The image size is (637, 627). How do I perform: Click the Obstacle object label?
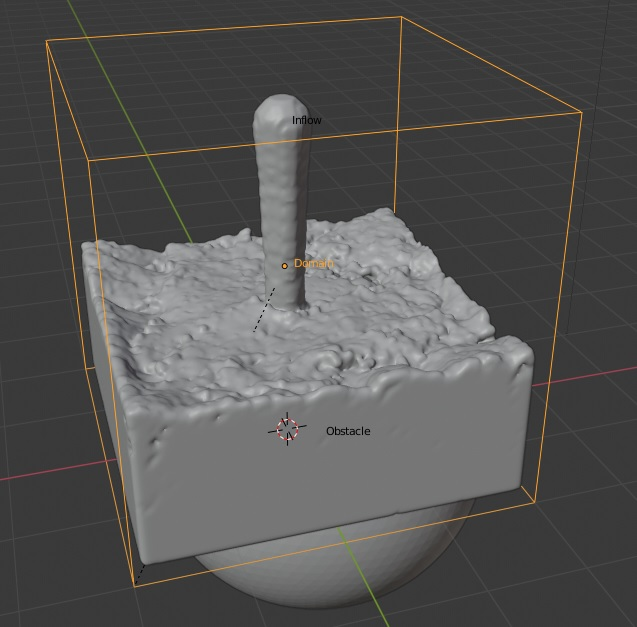347,431
